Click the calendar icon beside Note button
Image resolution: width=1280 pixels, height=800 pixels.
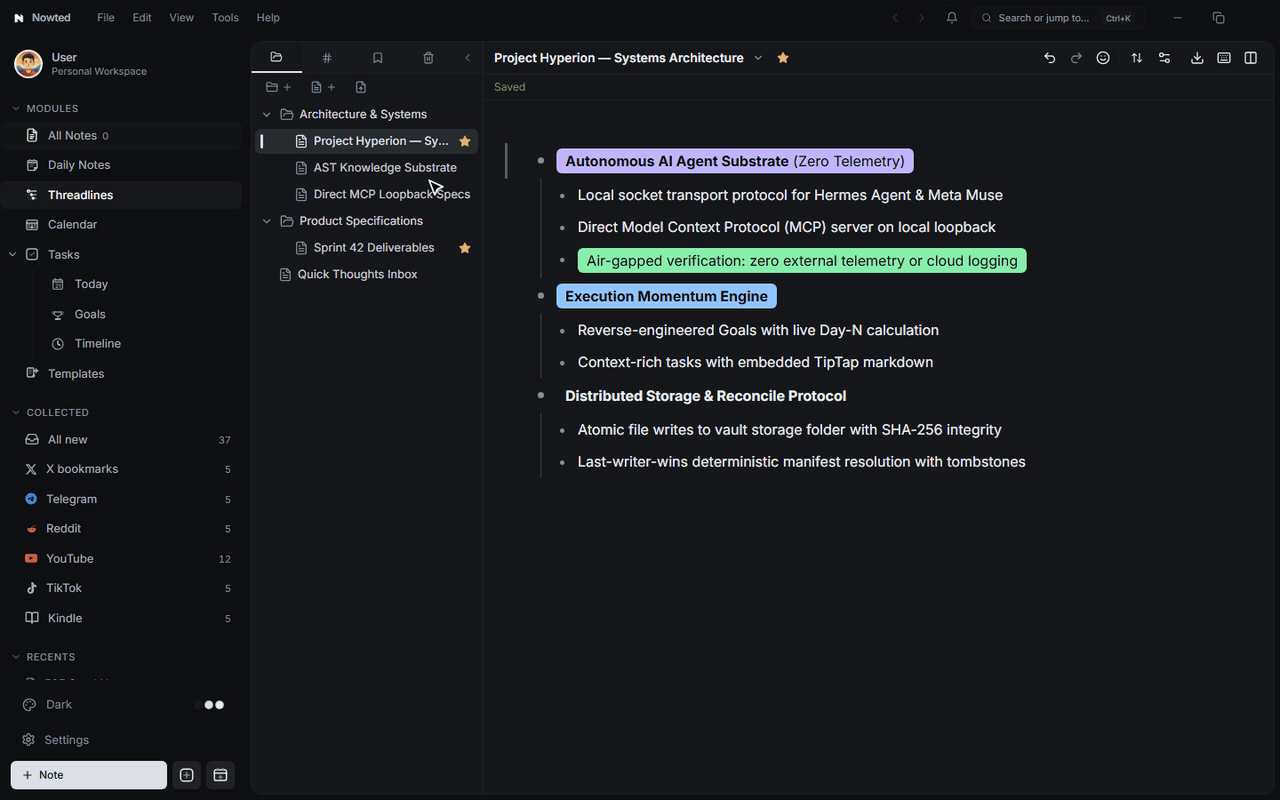coord(221,775)
